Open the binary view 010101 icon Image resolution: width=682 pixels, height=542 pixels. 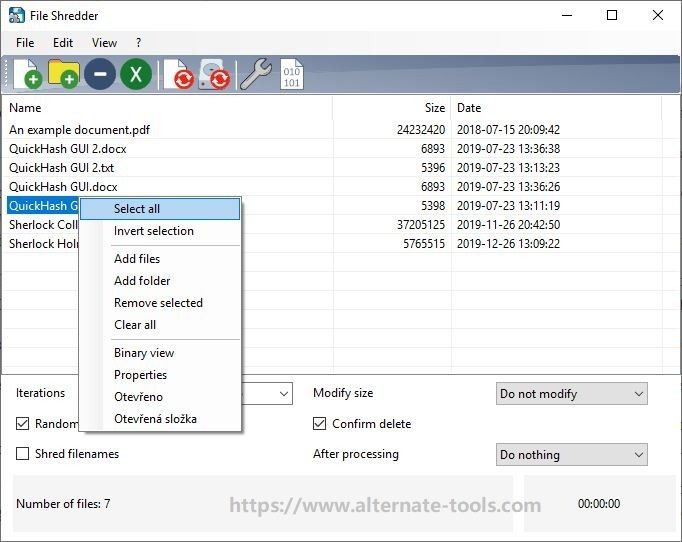click(x=291, y=74)
